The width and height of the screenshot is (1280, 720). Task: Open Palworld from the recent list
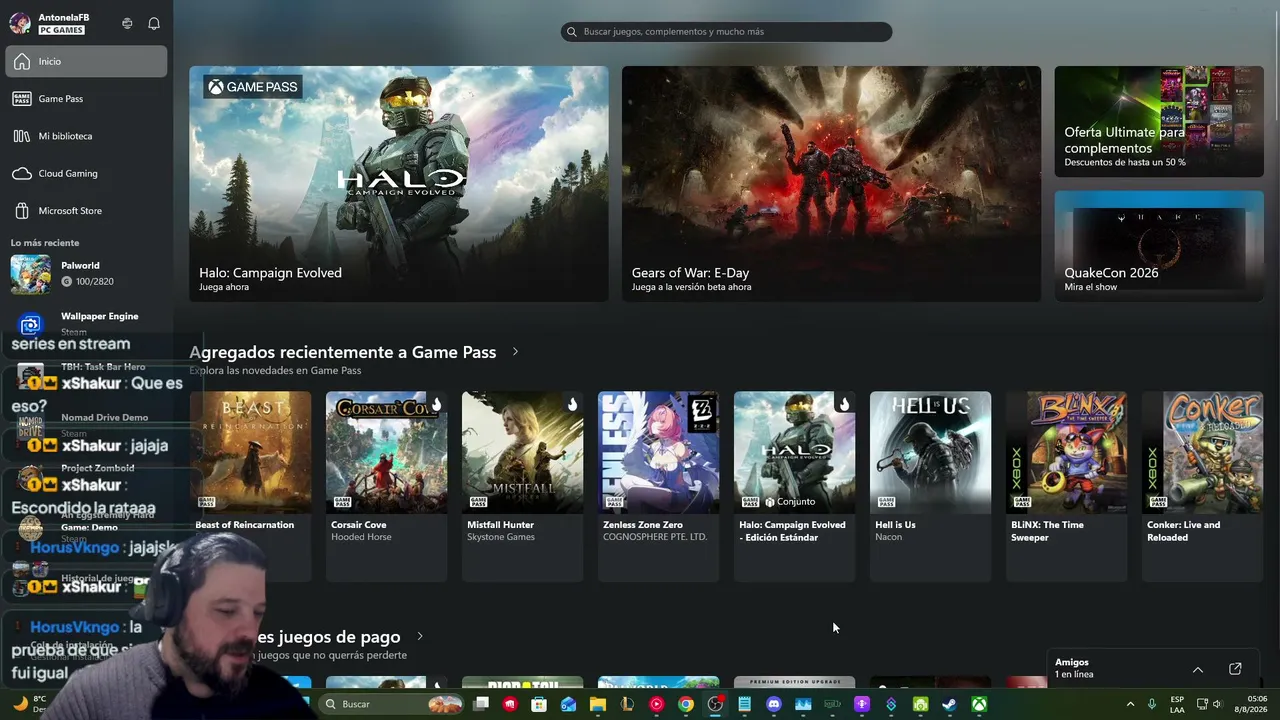pyautogui.click(x=86, y=274)
